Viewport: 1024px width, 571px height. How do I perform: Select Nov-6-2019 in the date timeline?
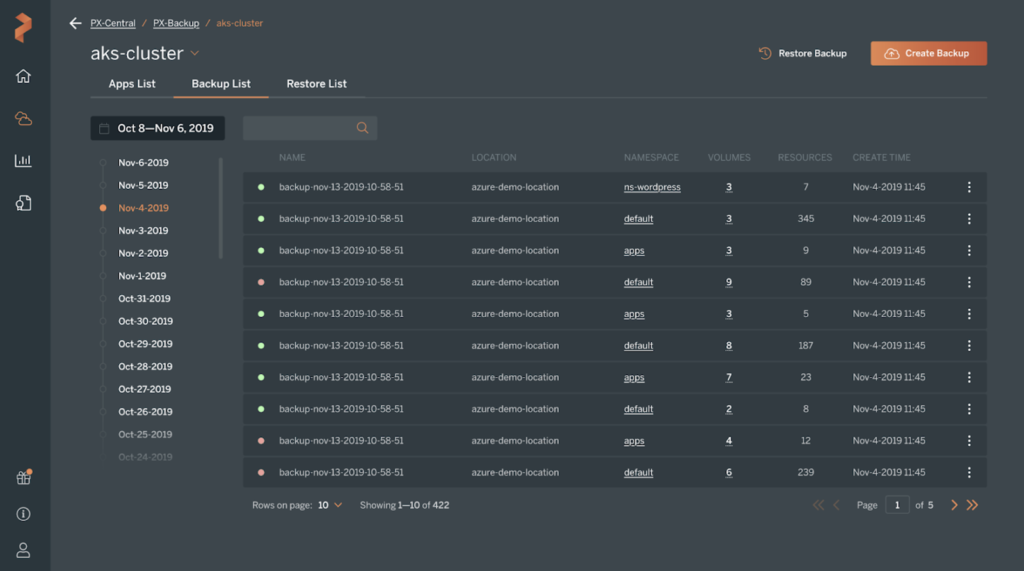(x=143, y=163)
